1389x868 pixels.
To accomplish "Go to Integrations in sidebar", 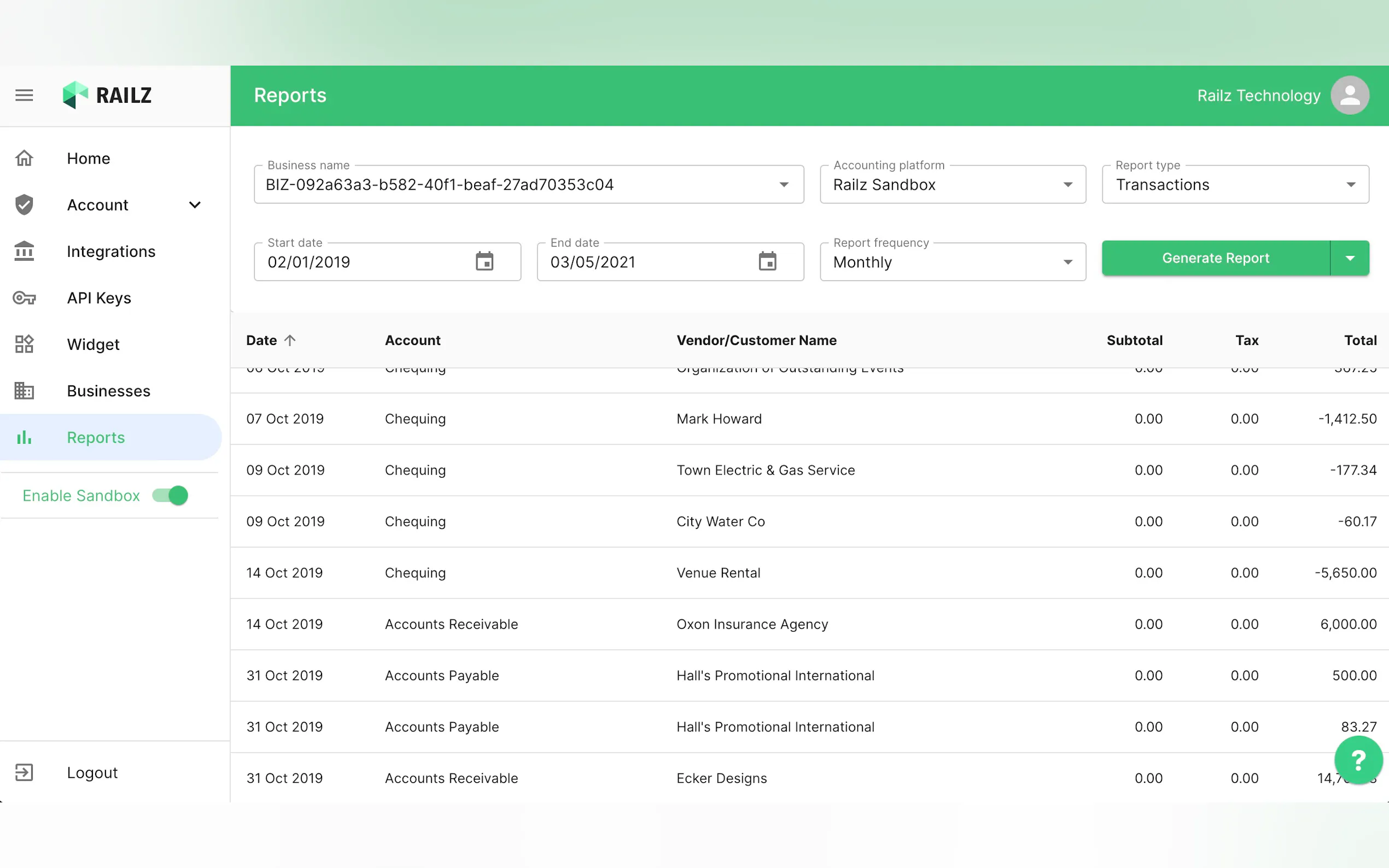I will [x=111, y=251].
